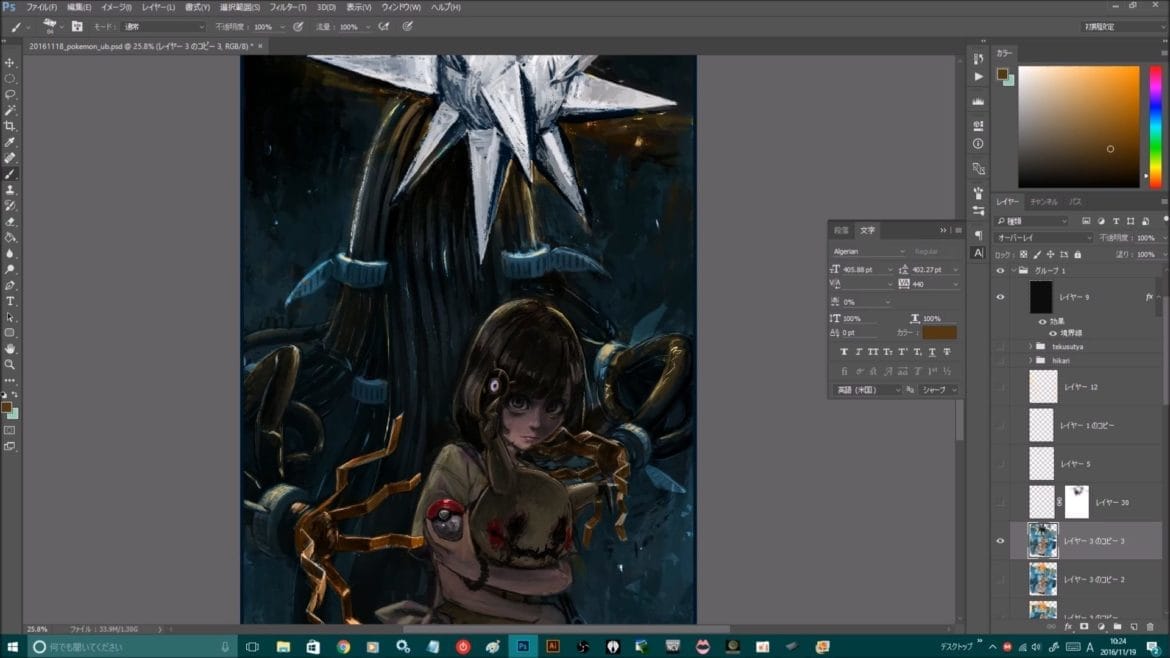
Task: Open Illustrator from the taskbar
Action: coord(553,647)
